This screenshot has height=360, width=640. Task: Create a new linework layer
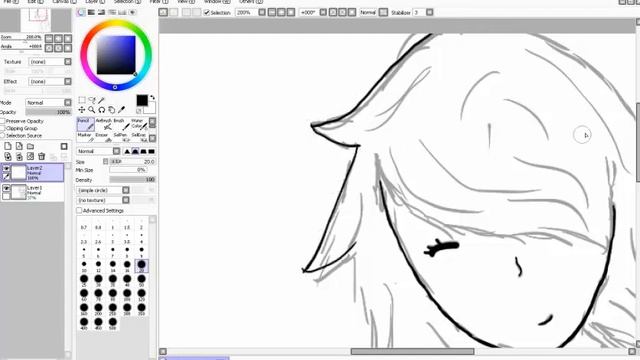coord(19,146)
